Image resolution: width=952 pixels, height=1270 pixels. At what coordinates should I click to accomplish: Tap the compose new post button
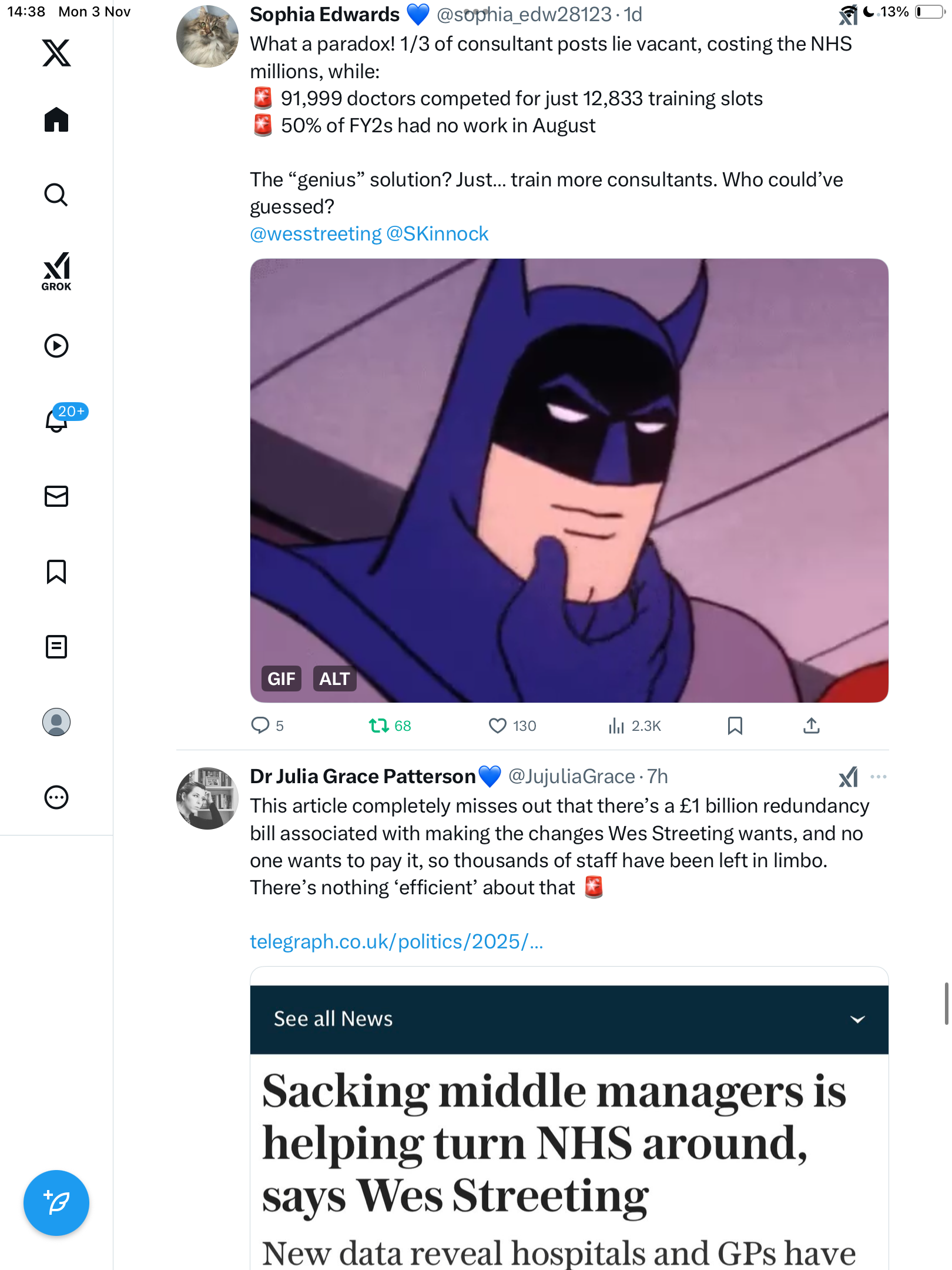coord(56,1203)
